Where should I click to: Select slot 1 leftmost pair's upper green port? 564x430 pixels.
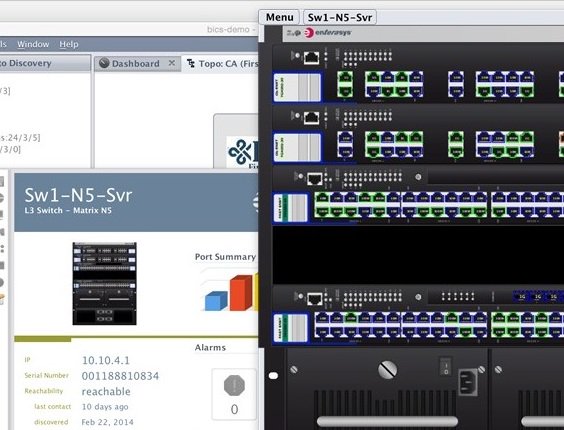(x=345, y=78)
